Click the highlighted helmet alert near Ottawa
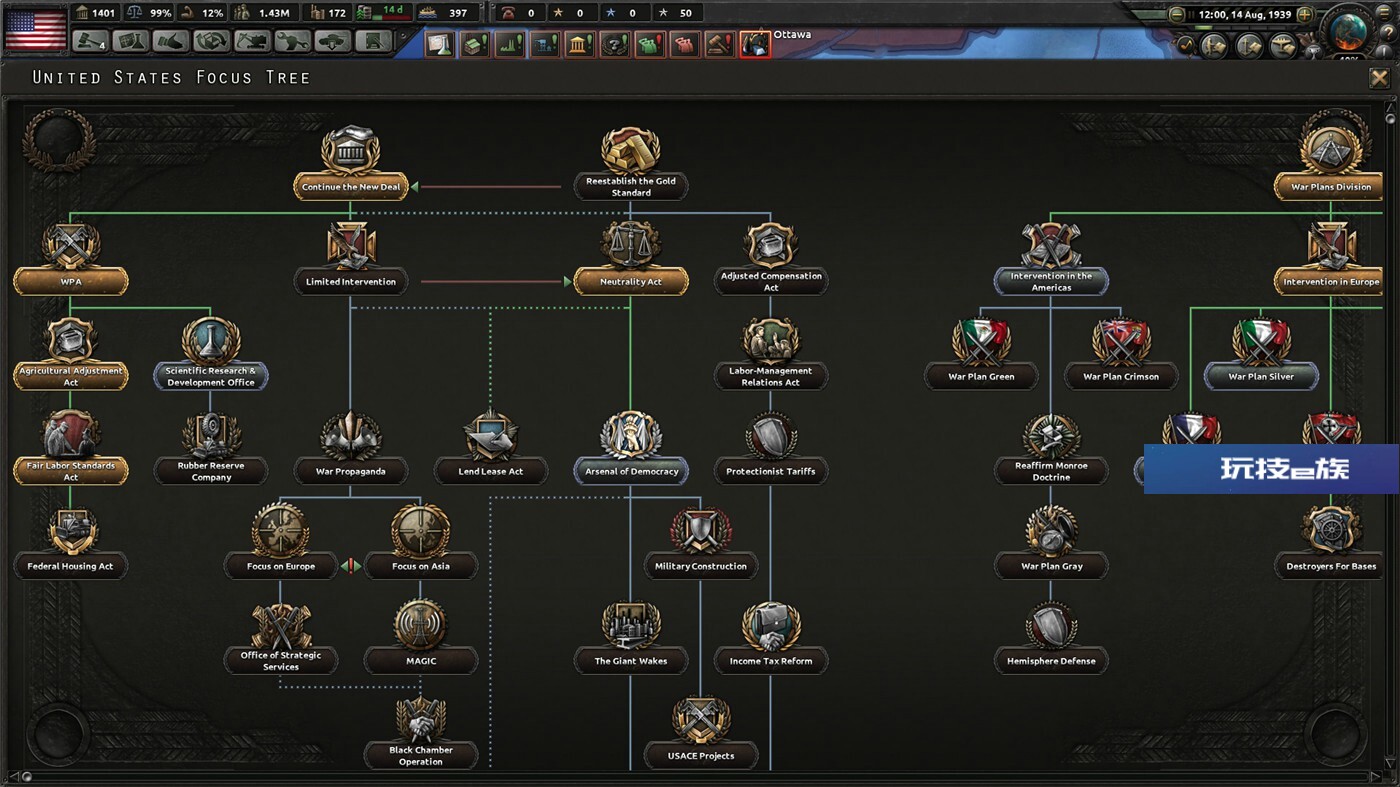 (755, 44)
